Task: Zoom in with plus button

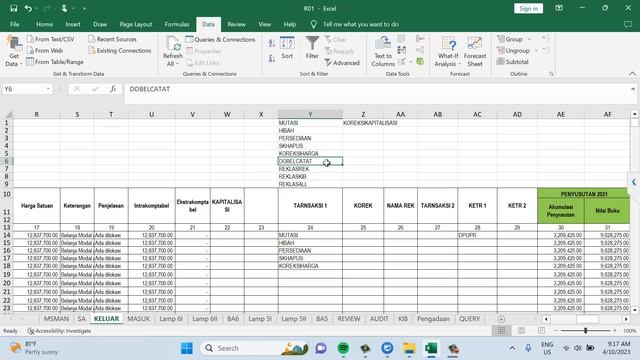Action: tap(615, 331)
